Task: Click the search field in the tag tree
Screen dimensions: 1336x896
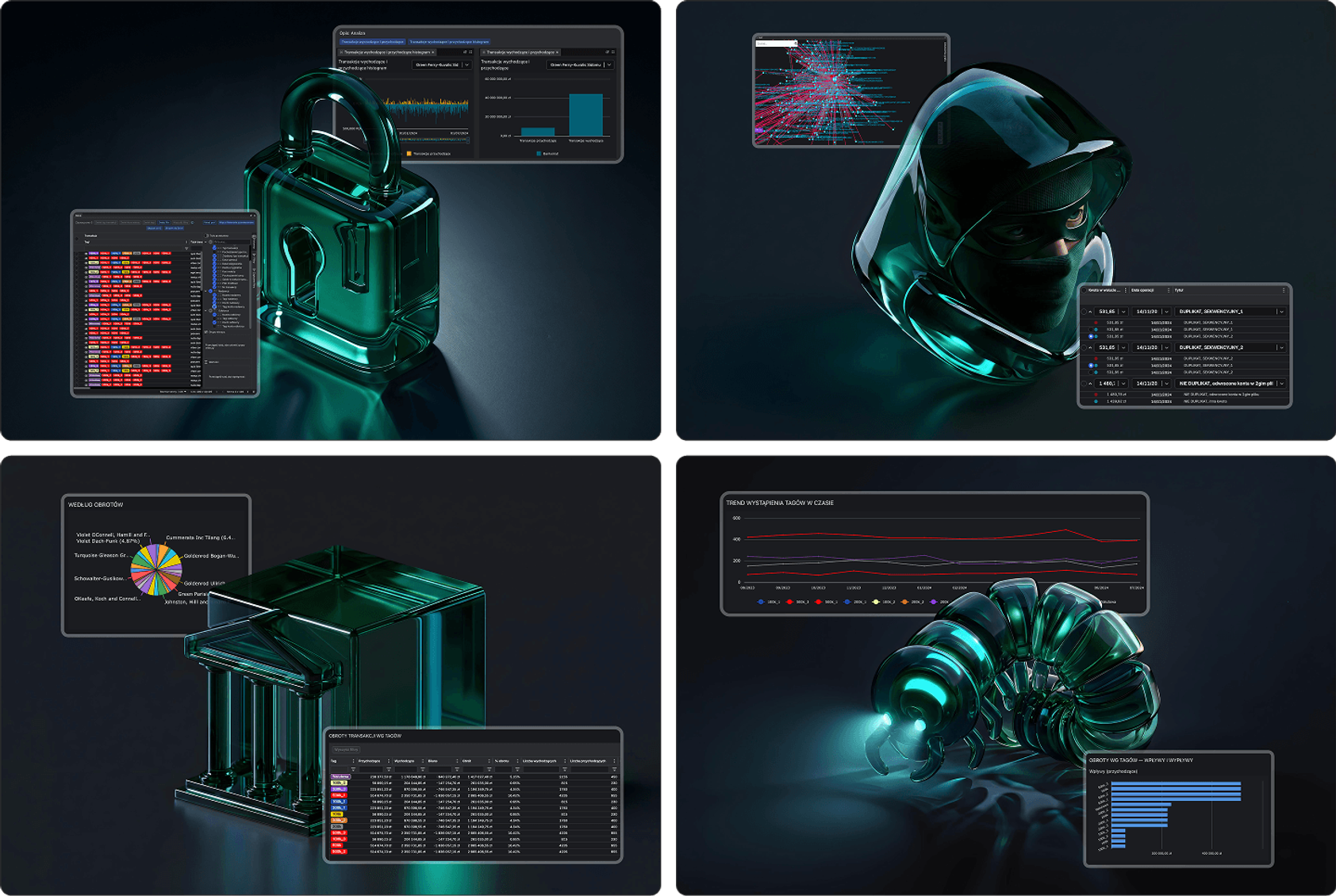Action: pos(232,242)
